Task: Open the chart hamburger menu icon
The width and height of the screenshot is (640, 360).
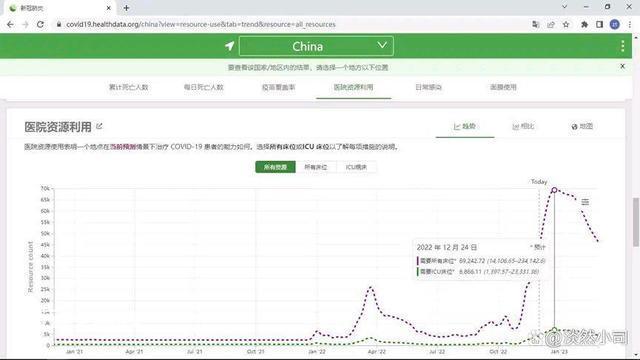Action: 585,202
